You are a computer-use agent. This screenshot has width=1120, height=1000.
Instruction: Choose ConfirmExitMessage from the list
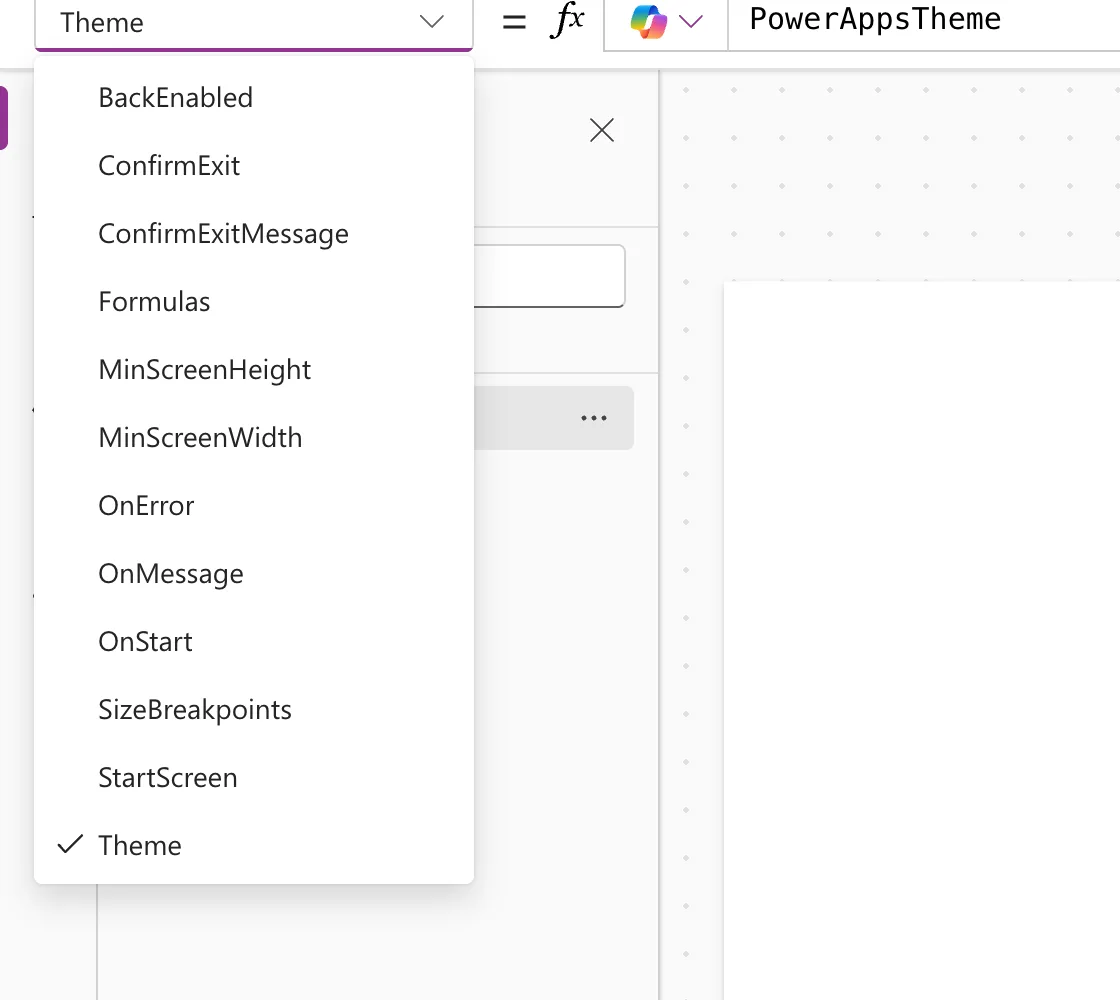pyautogui.click(x=254, y=234)
